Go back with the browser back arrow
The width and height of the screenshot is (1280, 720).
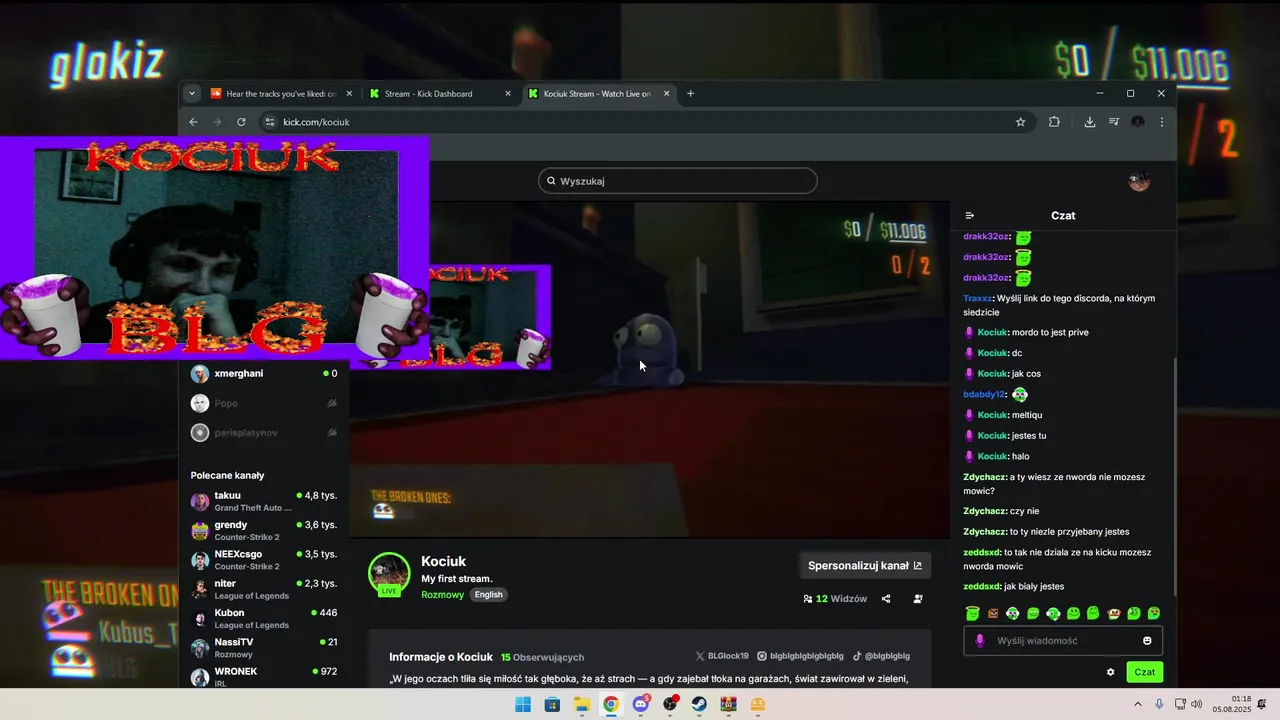194,122
